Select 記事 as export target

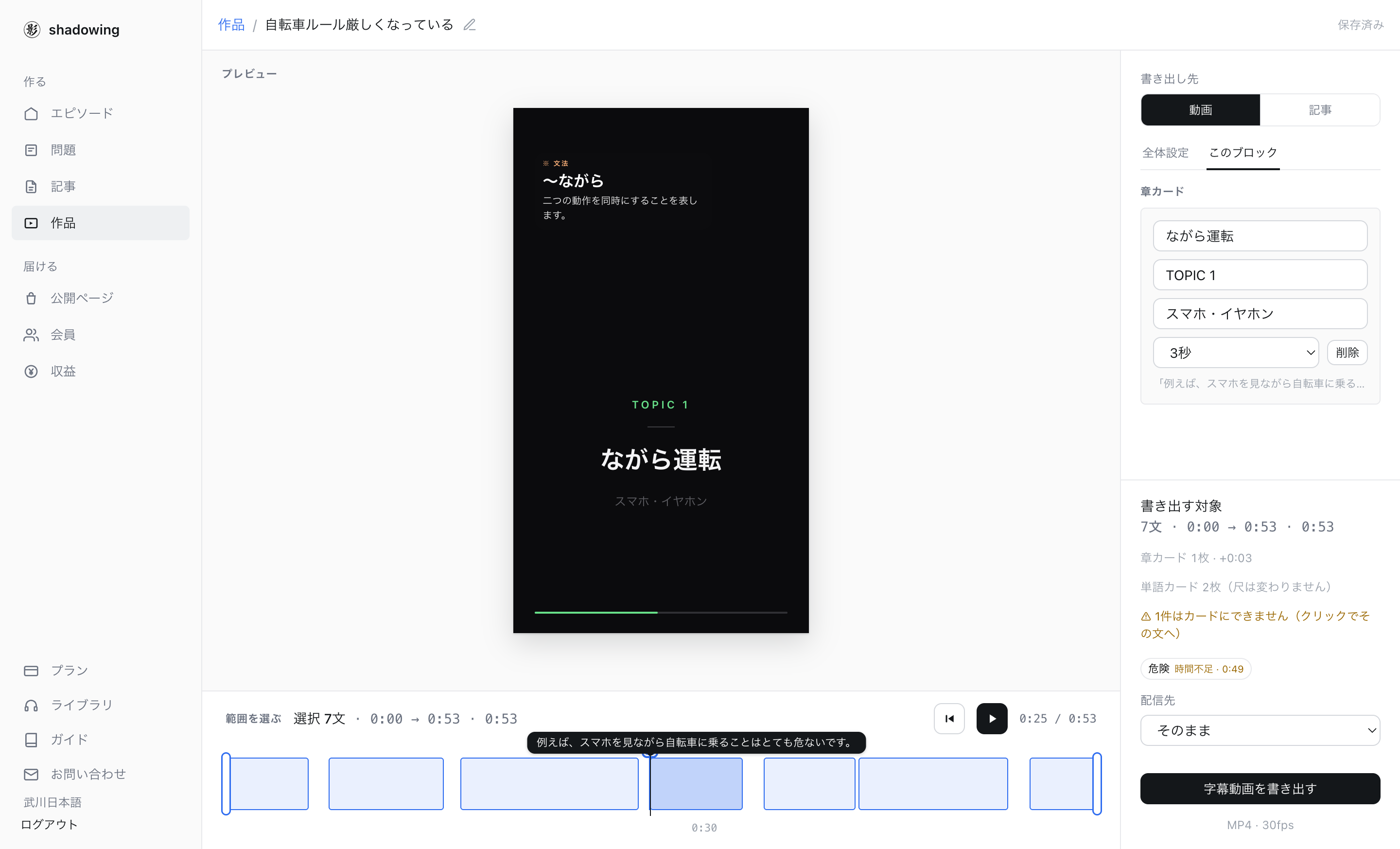point(1320,110)
